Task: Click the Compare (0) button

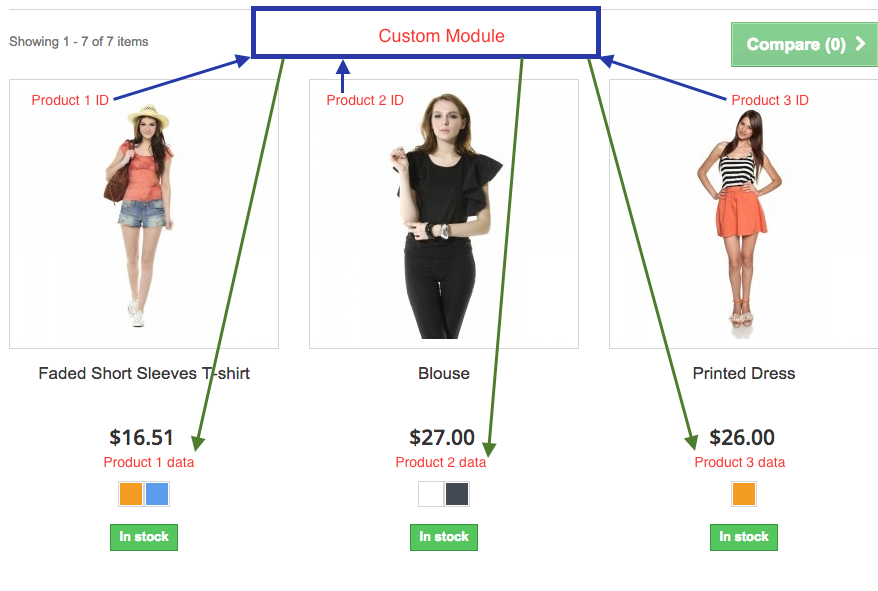Action: (805, 44)
